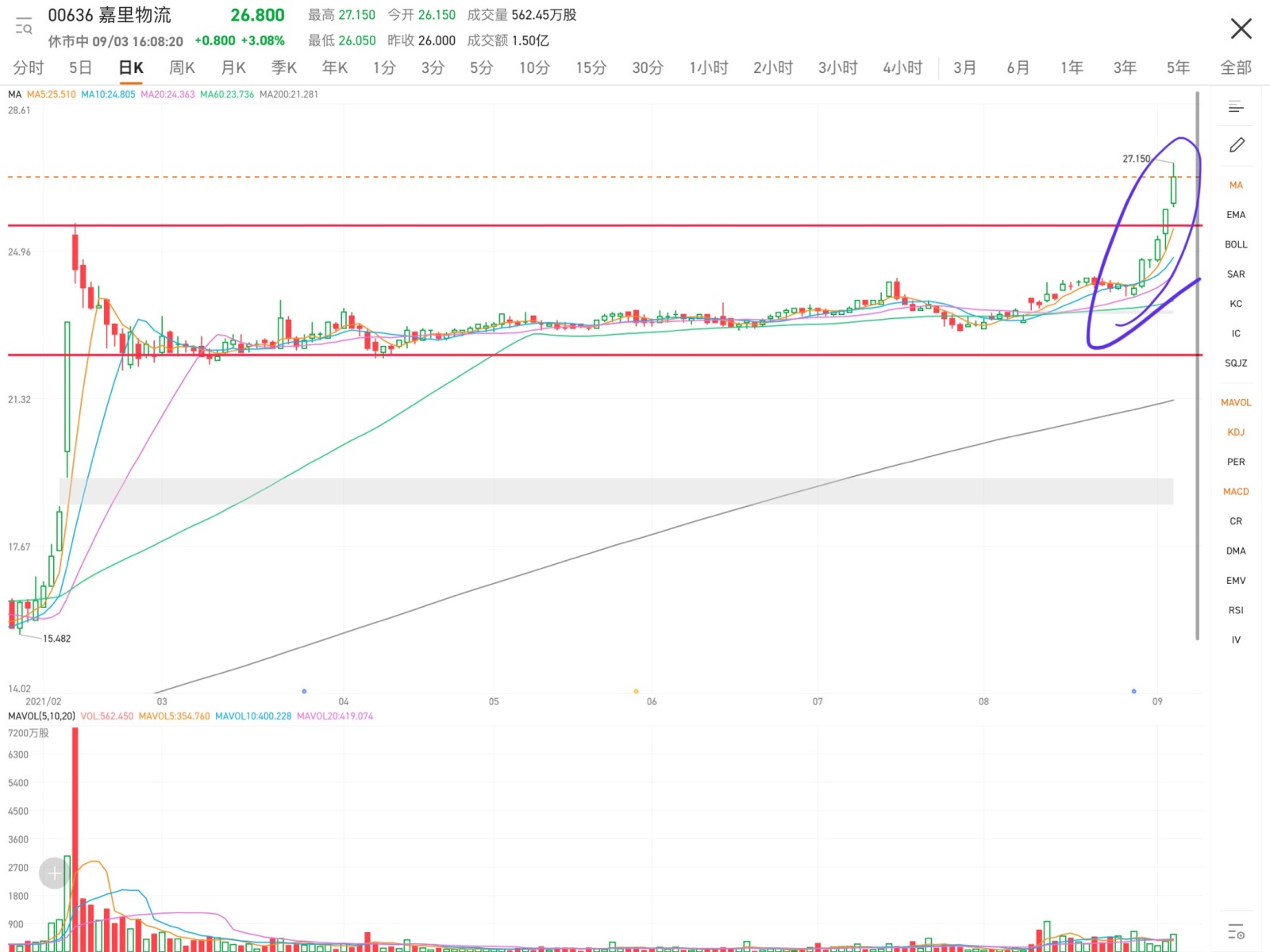The image size is (1270, 952).
Task: Select the 日K daily candlestick tab
Action: click(131, 67)
